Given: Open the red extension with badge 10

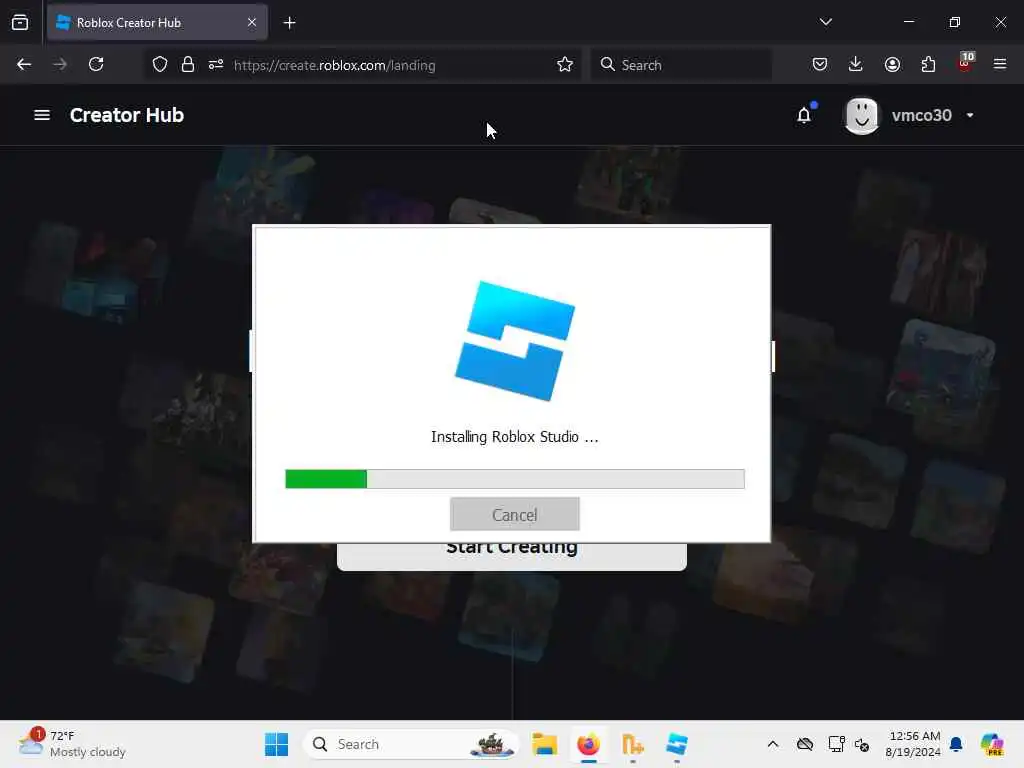Looking at the screenshot, I should pyautogui.click(x=965, y=62).
